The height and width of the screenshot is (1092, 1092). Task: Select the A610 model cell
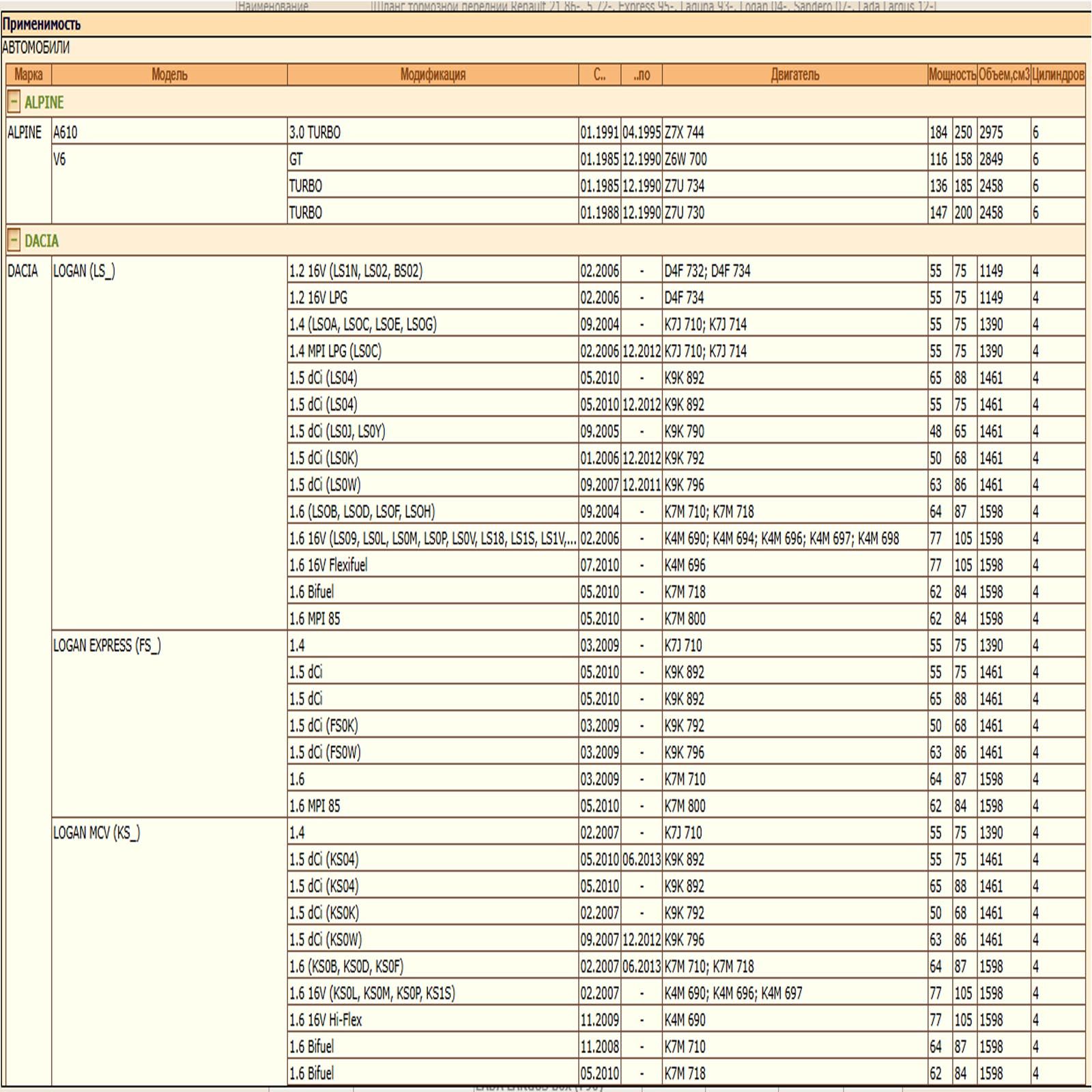click(x=66, y=132)
